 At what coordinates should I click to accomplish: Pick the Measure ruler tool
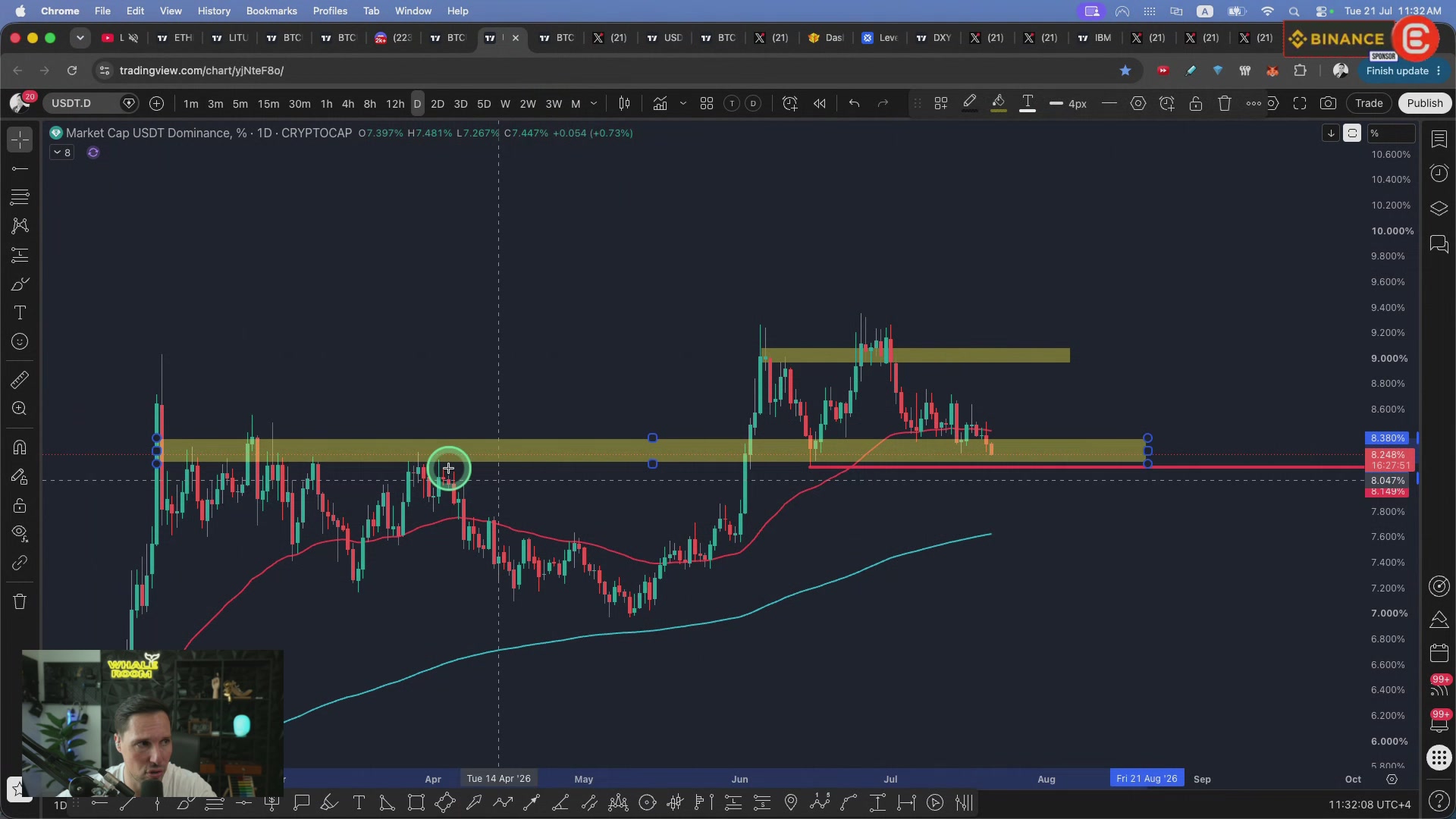pyautogui.click(x=20, y=380)
